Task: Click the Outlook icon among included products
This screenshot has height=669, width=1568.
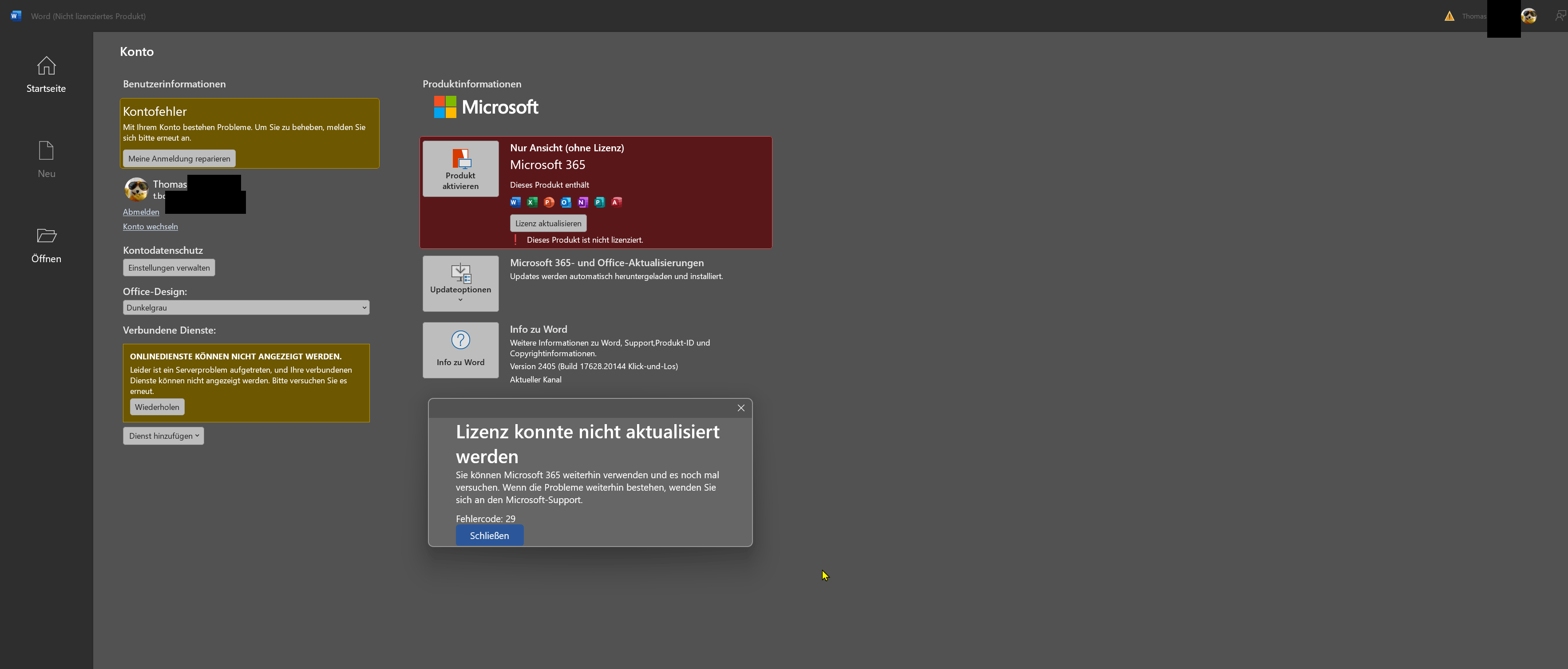Action: [566, 203]
